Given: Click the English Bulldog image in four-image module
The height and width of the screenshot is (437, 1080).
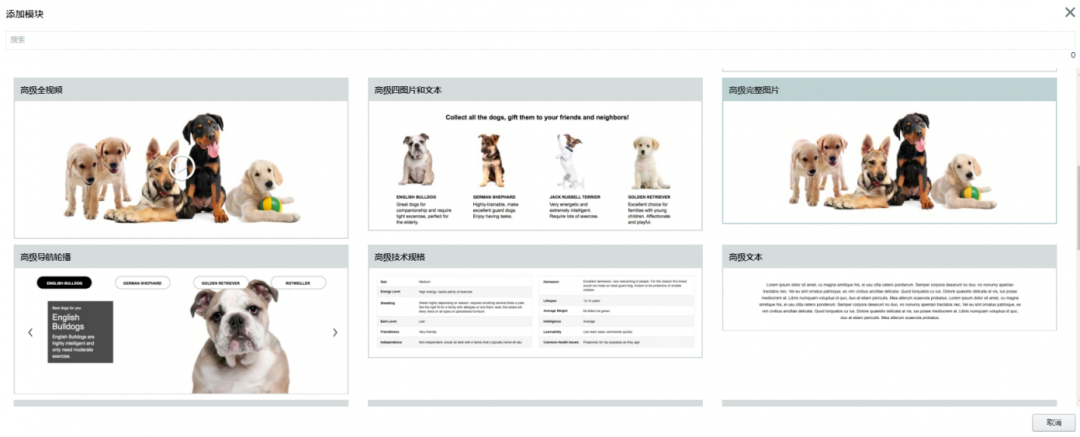Looking at the screenshot, I should point(417,161).
